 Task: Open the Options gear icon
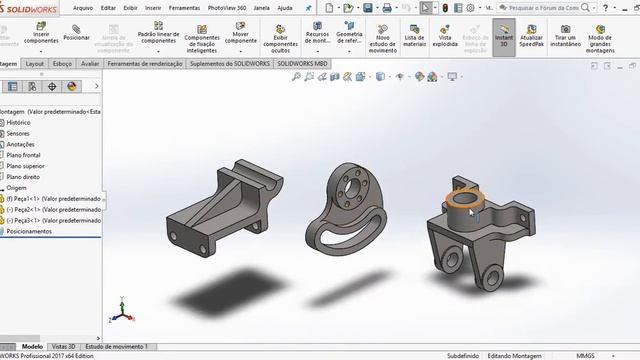pos(470,8)
